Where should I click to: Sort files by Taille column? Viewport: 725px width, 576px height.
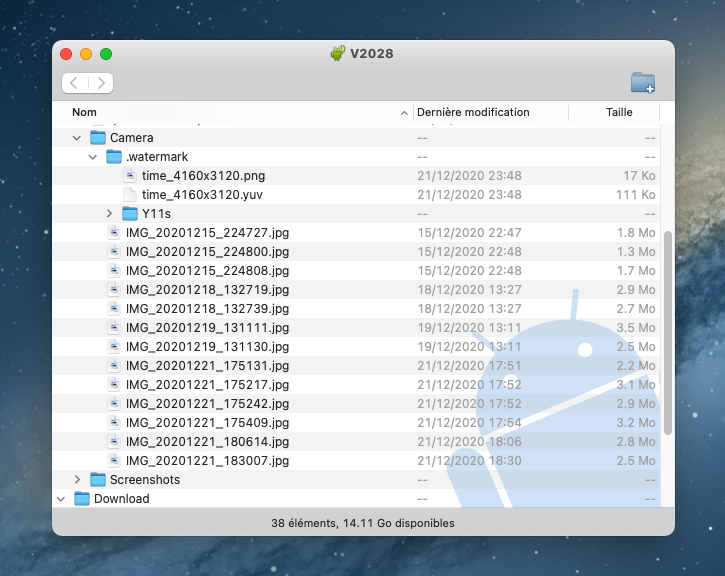click(619, 112)
